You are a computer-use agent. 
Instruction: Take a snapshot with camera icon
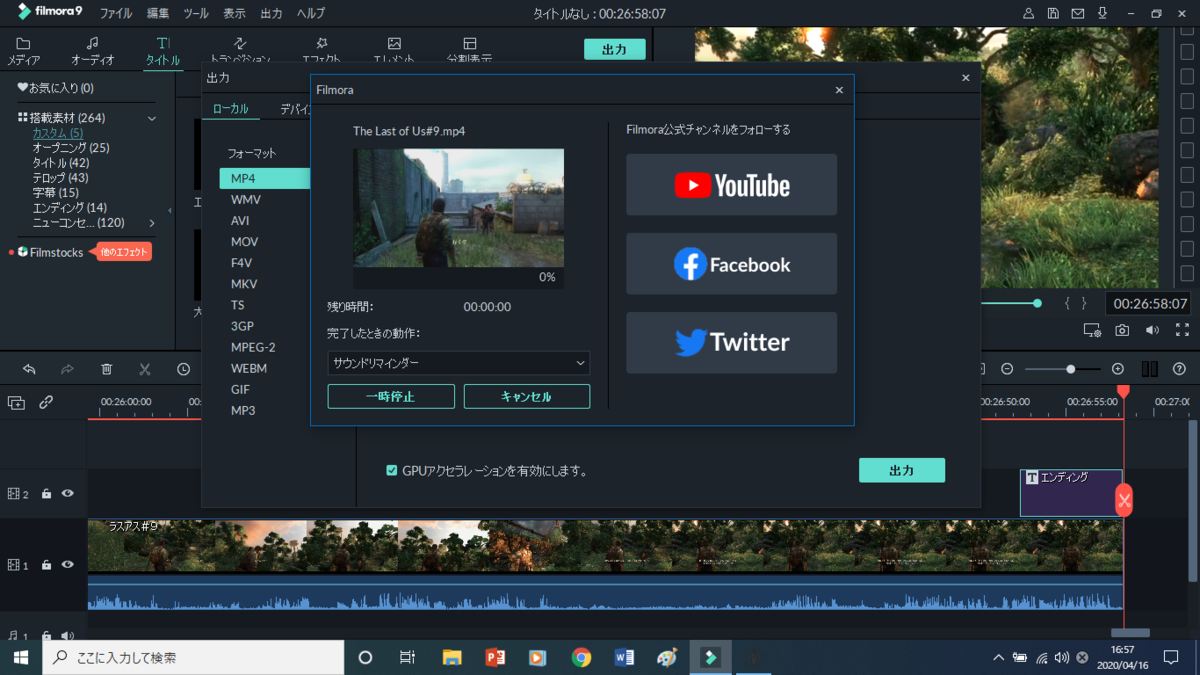pyautogui.click(x=1123, y=330)
